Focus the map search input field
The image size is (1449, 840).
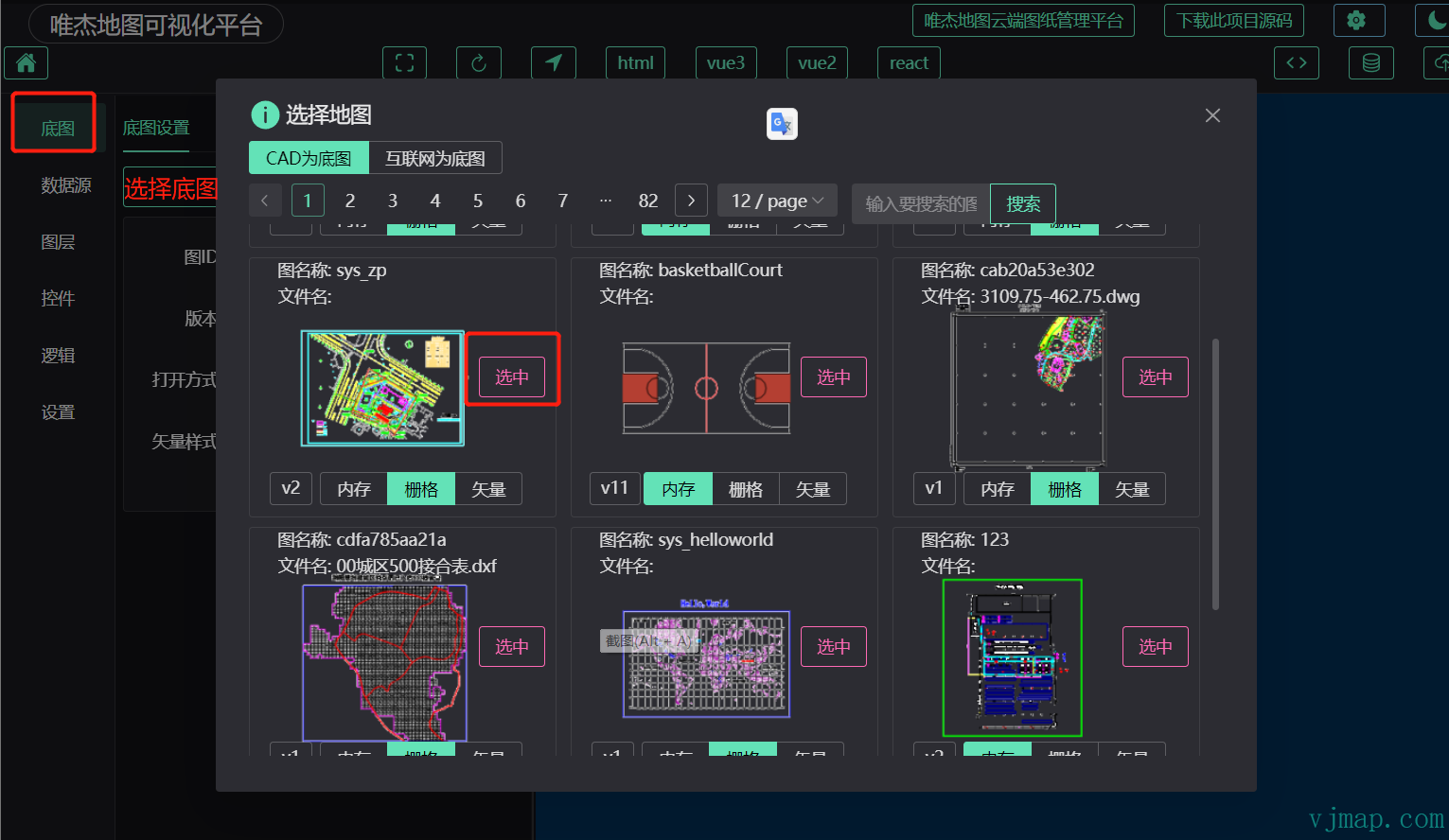[921, 203]
